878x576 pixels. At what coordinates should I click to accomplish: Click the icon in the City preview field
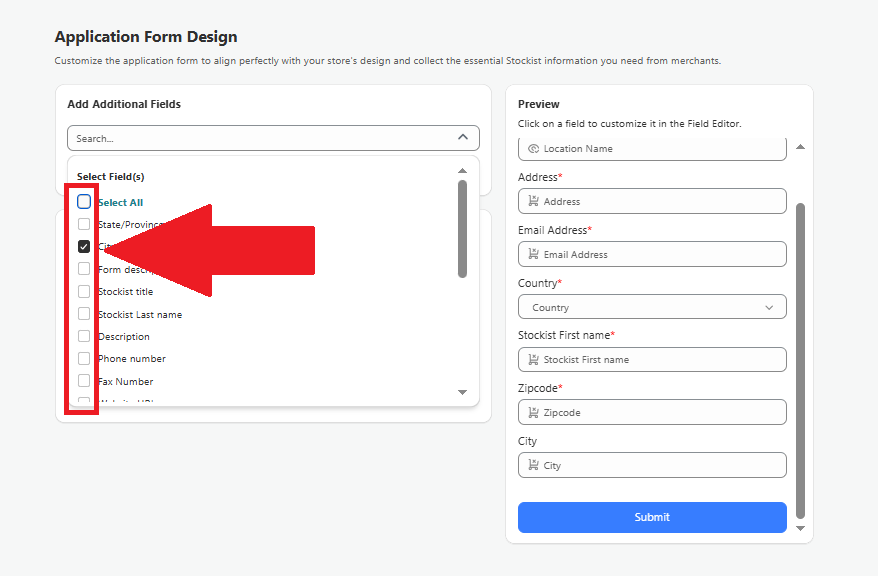[533, 465]
